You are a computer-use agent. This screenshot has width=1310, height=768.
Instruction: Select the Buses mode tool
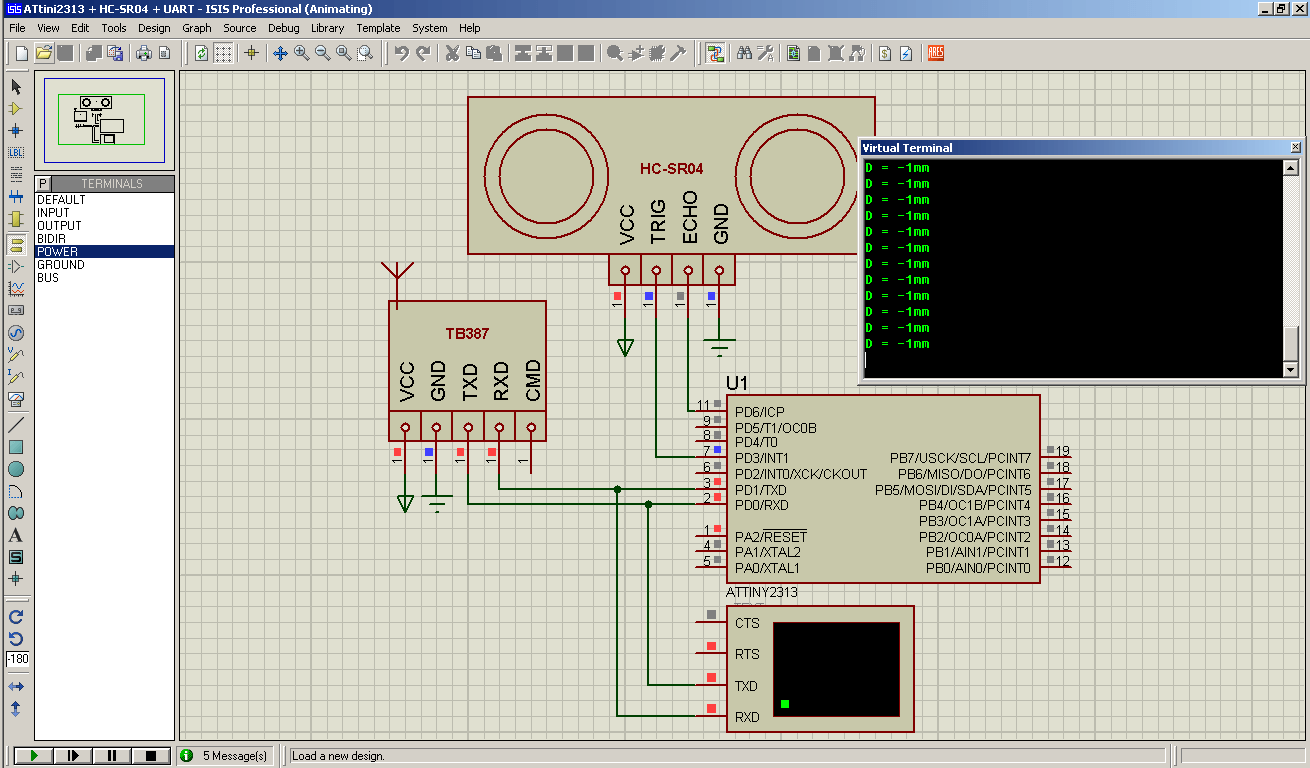click(x=16, y=197)
